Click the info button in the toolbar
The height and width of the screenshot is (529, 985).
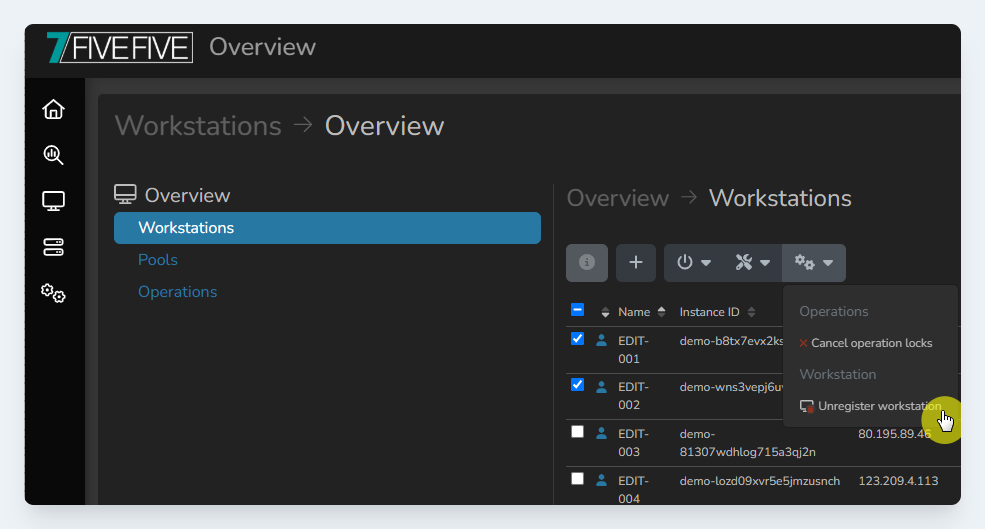tap(587, 262)
